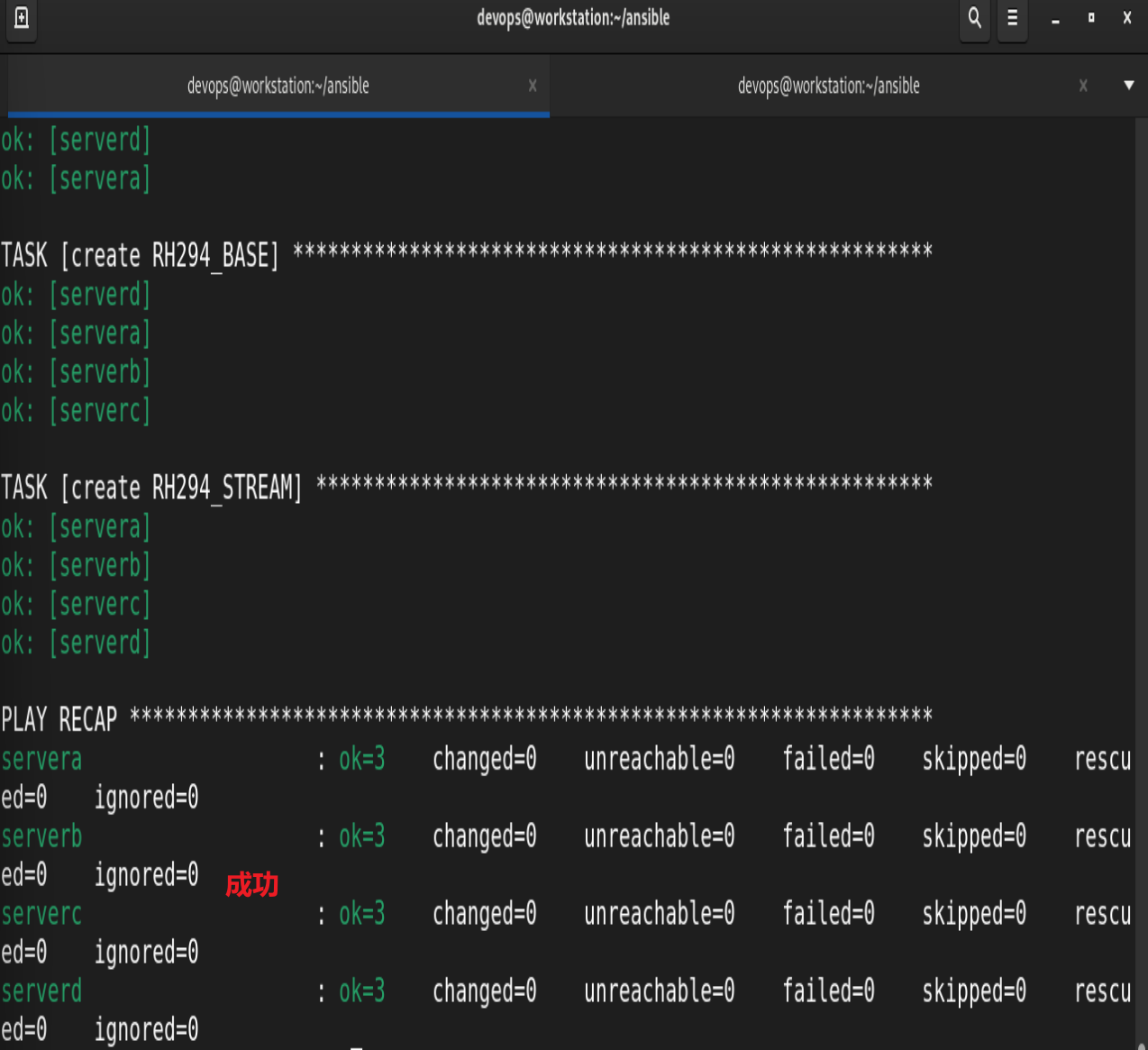Click the 'TASK [create RH294_STREAM]' line
Screen dimensions: 1148x1050
[x=466, y=488]
